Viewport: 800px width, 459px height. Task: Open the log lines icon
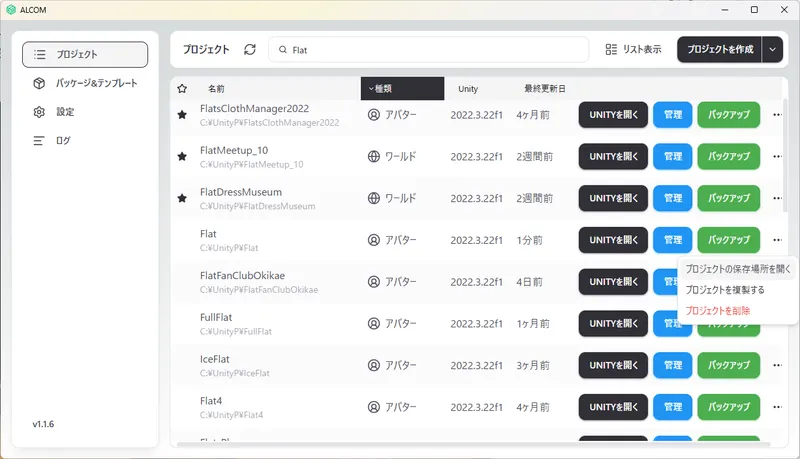(x=39, y=140)
